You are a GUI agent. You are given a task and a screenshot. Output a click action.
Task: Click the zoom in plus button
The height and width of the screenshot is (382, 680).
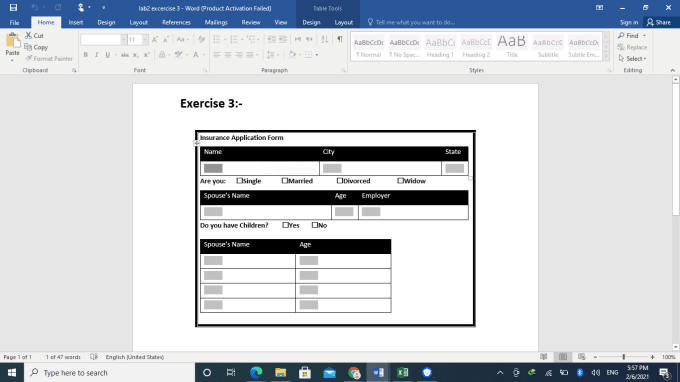coord(652,357)
